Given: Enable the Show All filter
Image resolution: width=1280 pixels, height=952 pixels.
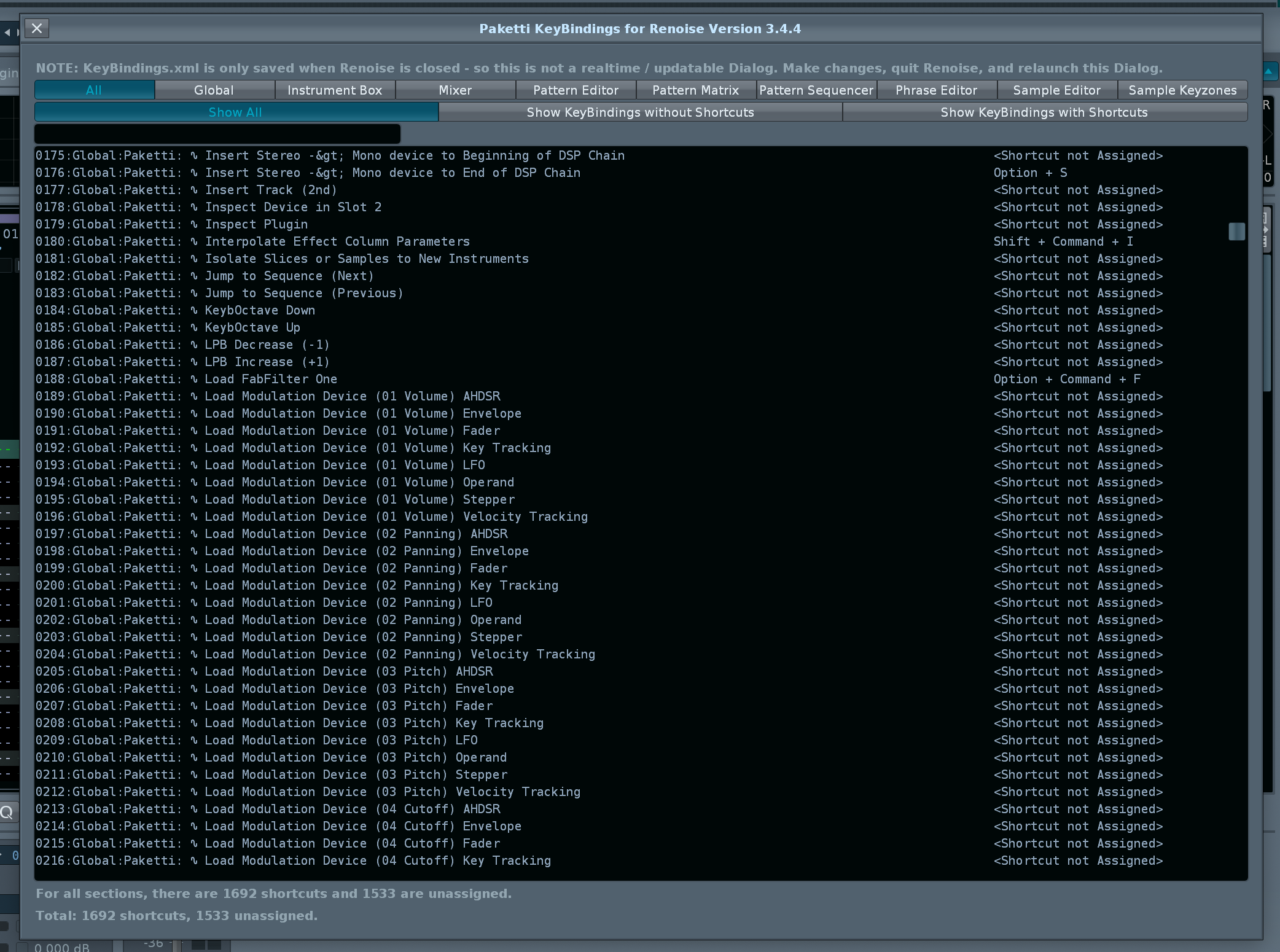Looking at the screenshot, I should coord(236,112).
